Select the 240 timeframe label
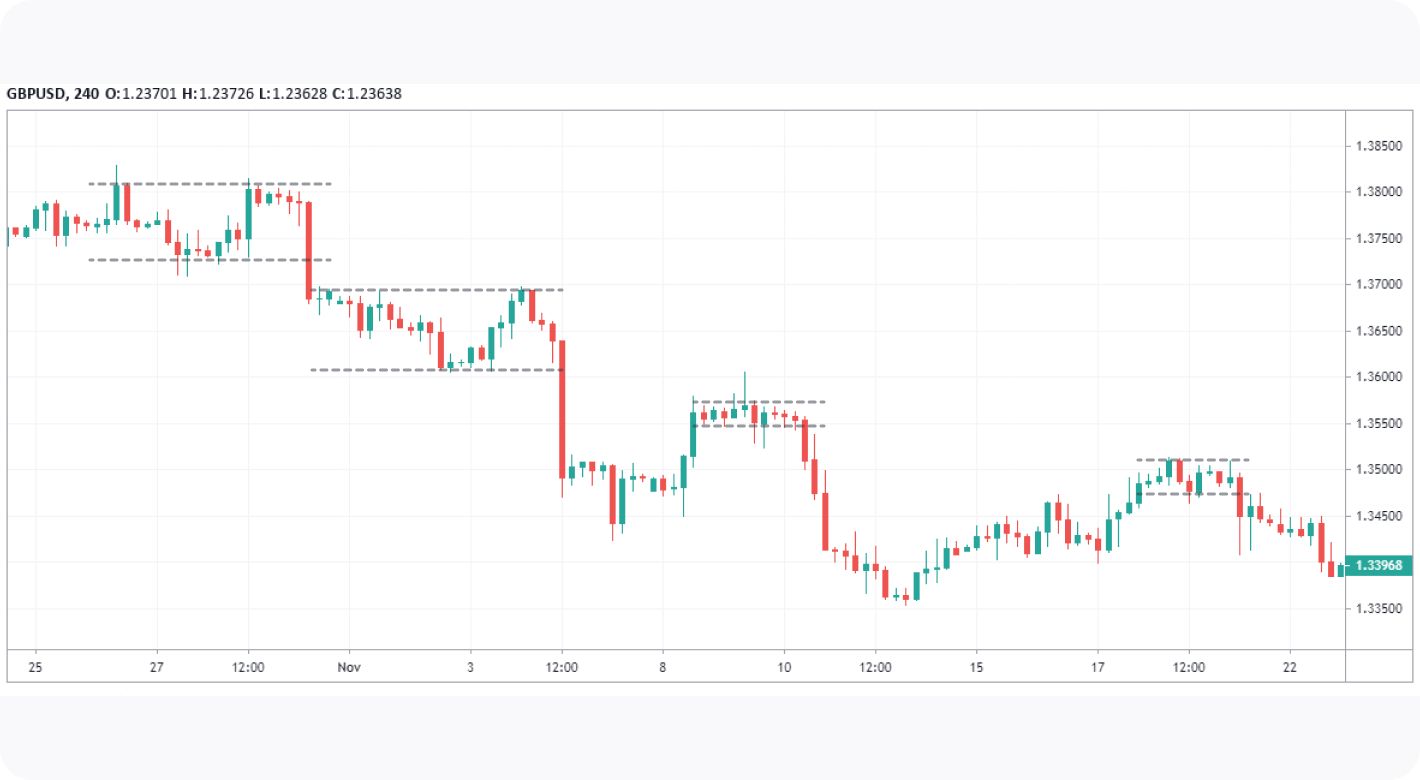Viewport: 1420px width, 780px height. pos(86,94)
